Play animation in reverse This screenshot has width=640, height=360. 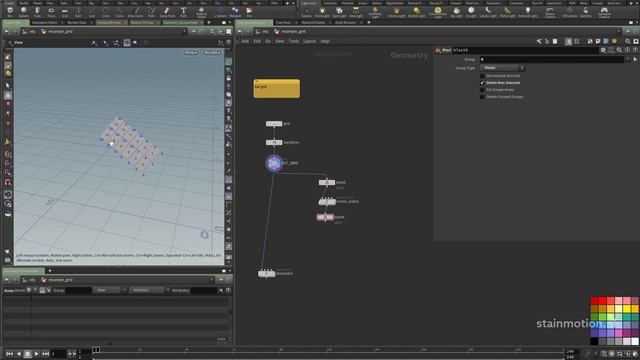(x=19, y=353)
